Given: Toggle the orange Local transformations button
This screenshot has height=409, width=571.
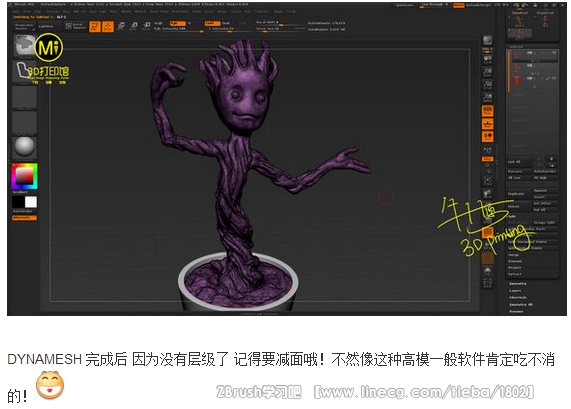Looking at the screenshot, I should coord(488,137).
